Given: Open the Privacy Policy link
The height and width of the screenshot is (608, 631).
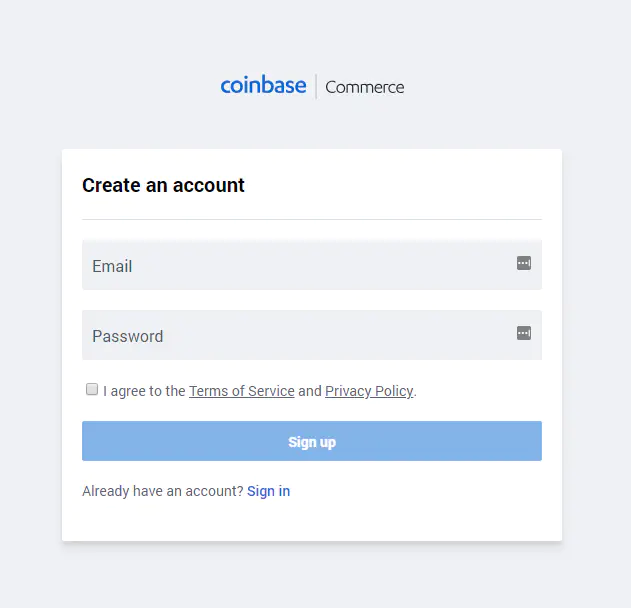Looking at the screenshot, I should point(369,391).
